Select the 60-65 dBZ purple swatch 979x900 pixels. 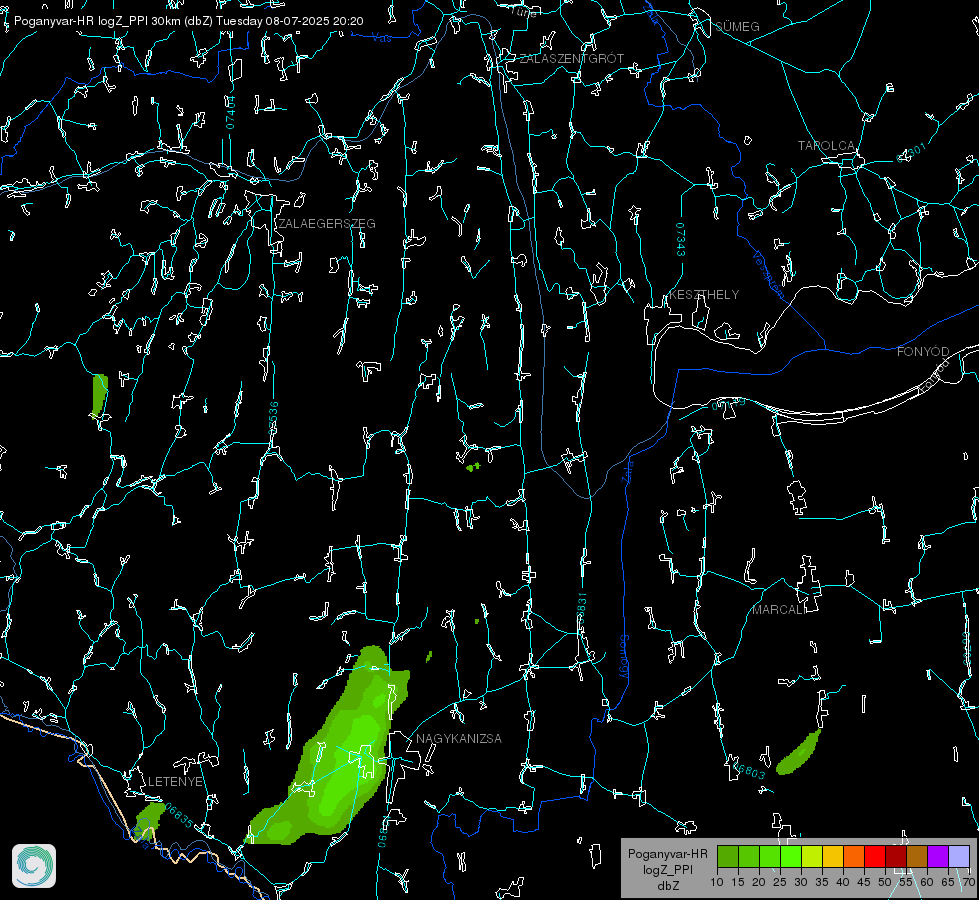[938, 856]
